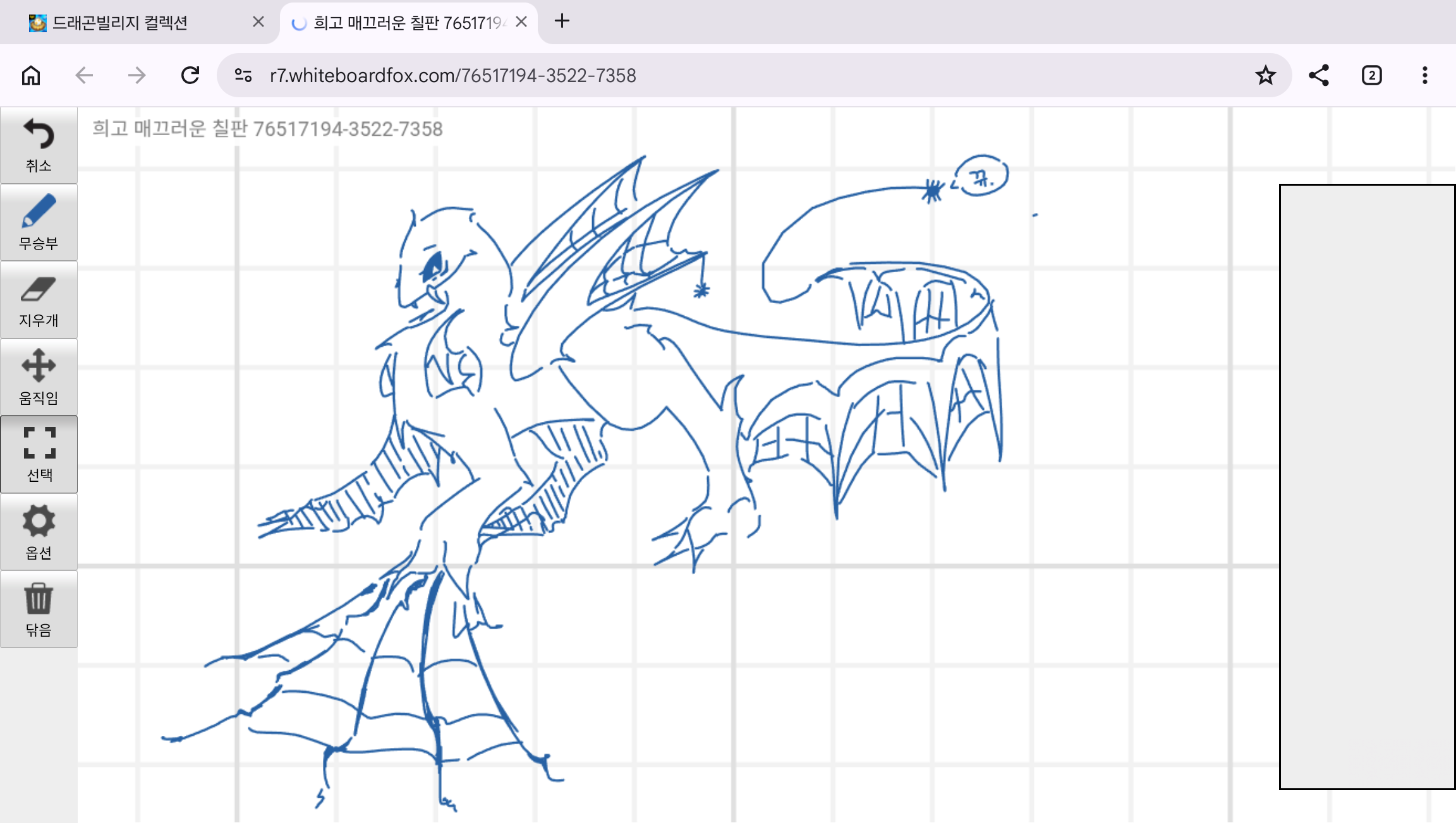Activate the move (움직임) tool
This screenshot has height=823, width=1456.
click(39, 377)
